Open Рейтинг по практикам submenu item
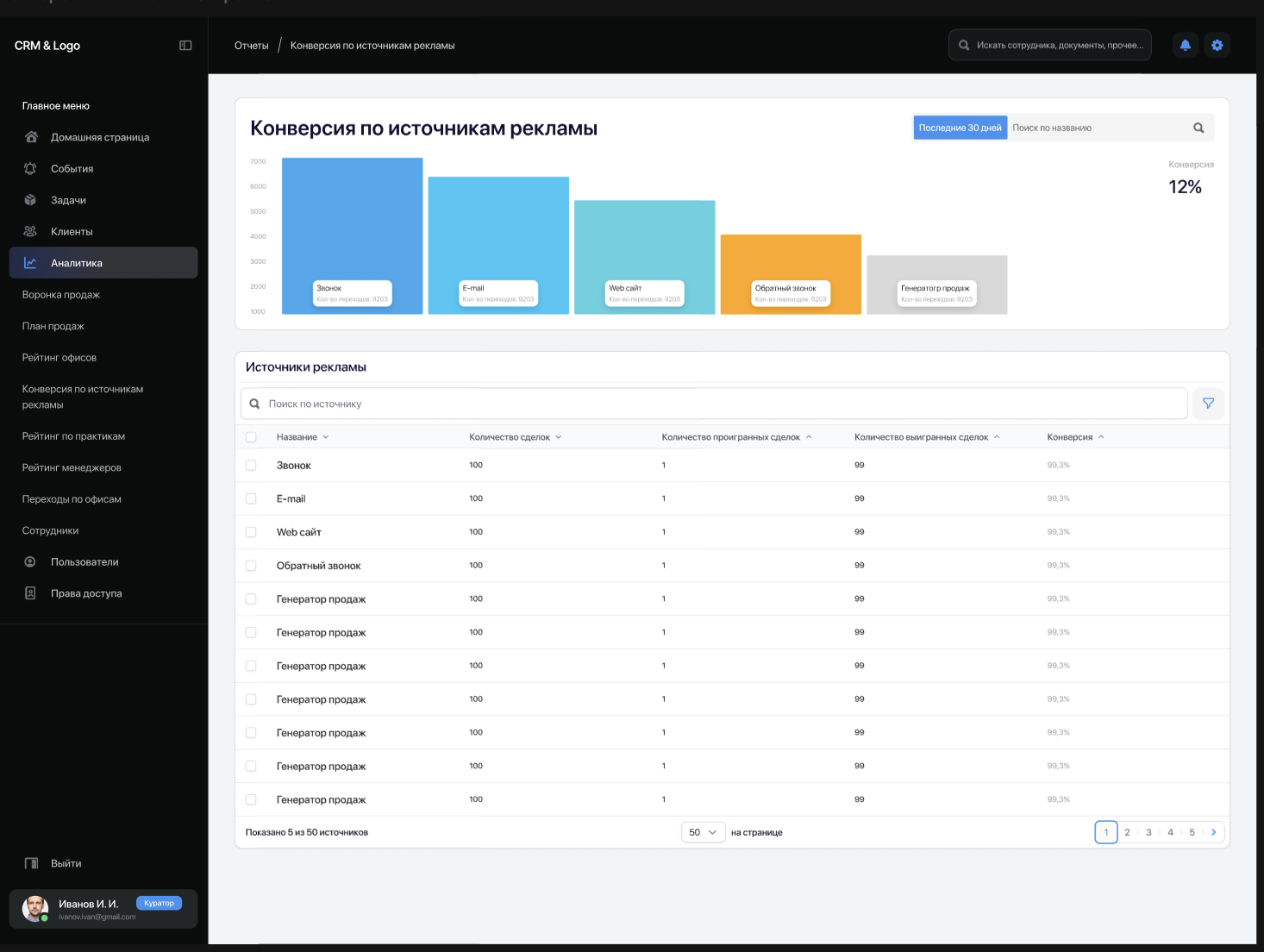Viewport: 1264px width, 952px height. 73,436
